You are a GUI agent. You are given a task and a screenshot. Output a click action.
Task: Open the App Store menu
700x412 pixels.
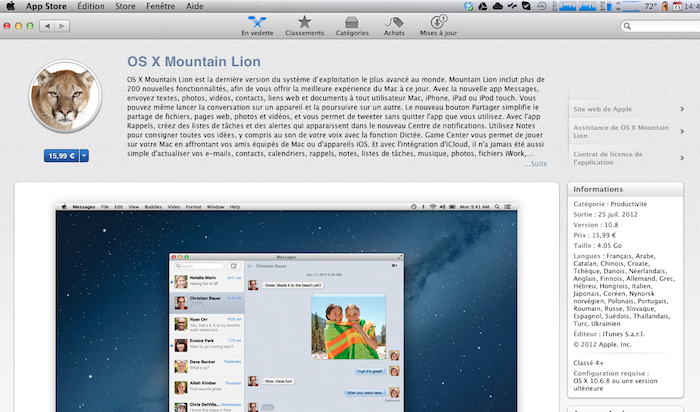tap(46, 6)
